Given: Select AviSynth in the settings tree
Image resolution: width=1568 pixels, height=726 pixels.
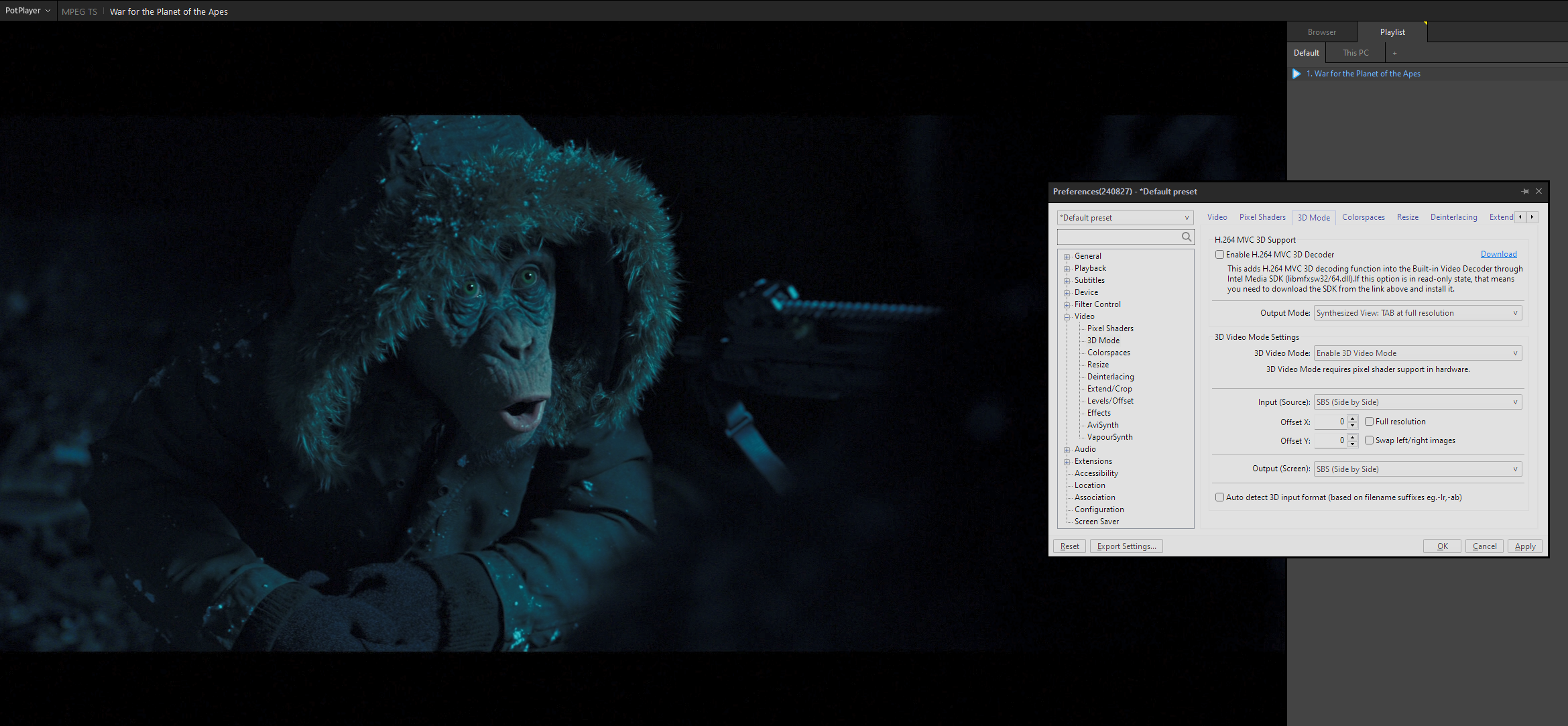Looking at the screenshot, I should coord(1103,425).
